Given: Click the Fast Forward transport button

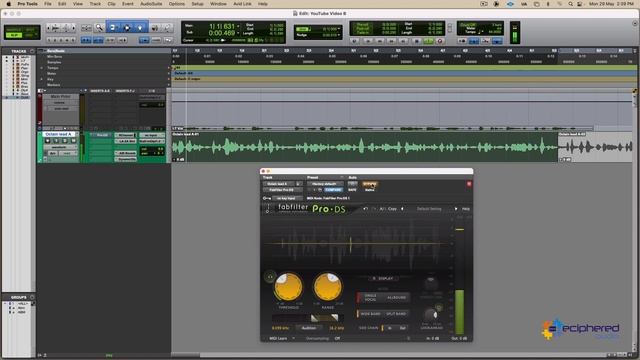Looking at the screenshot, I should pyautogui.click(x=392, y=41).
